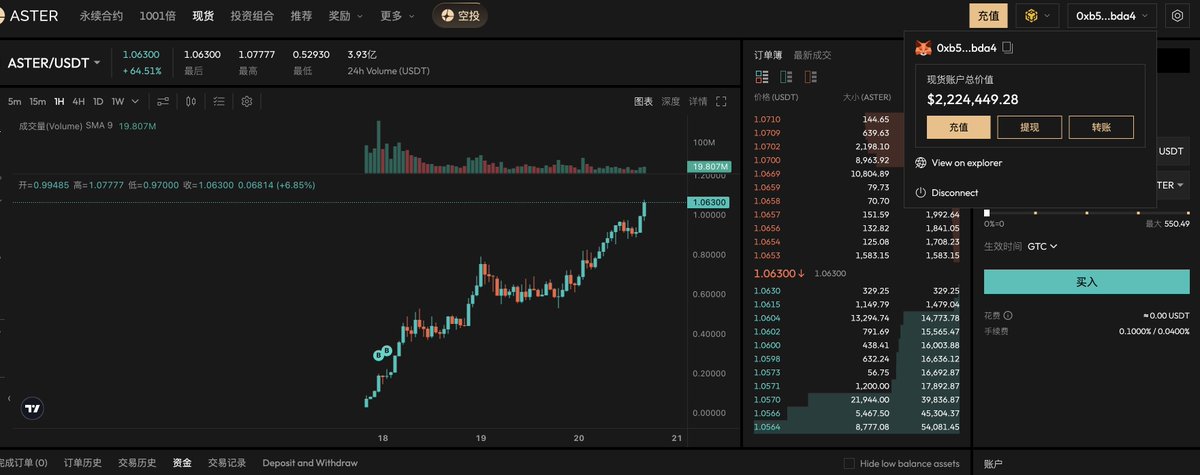Expand the 更多 more menu

click(398, 16)
